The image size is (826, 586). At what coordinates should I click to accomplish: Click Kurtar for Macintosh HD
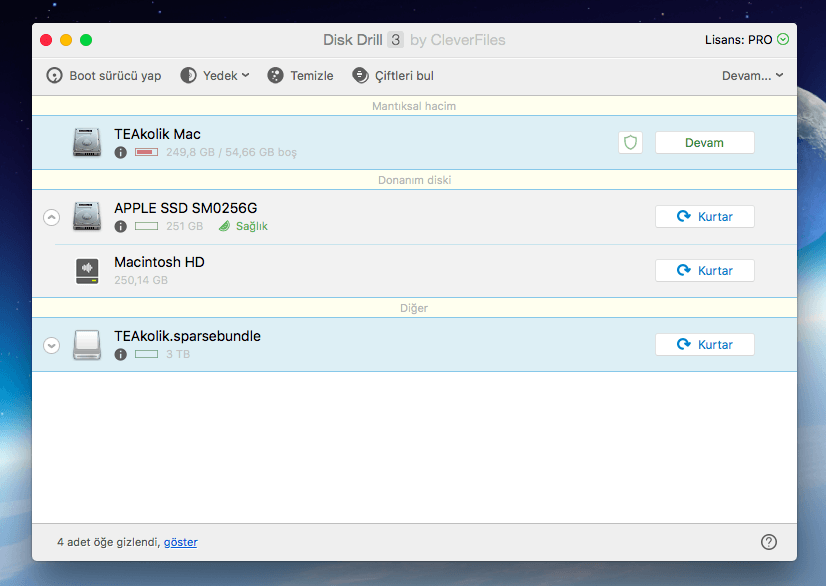pos(704,270)
